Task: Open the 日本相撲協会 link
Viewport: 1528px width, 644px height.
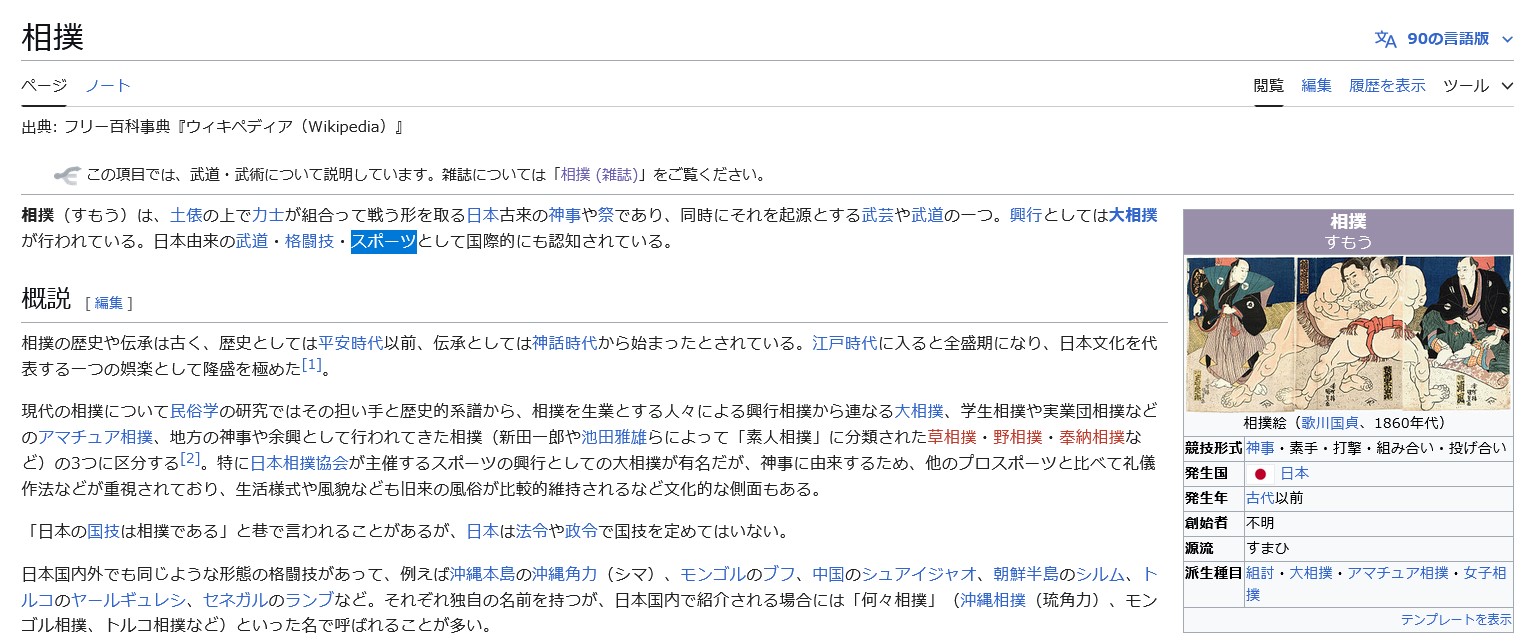Action: point(298,463)
